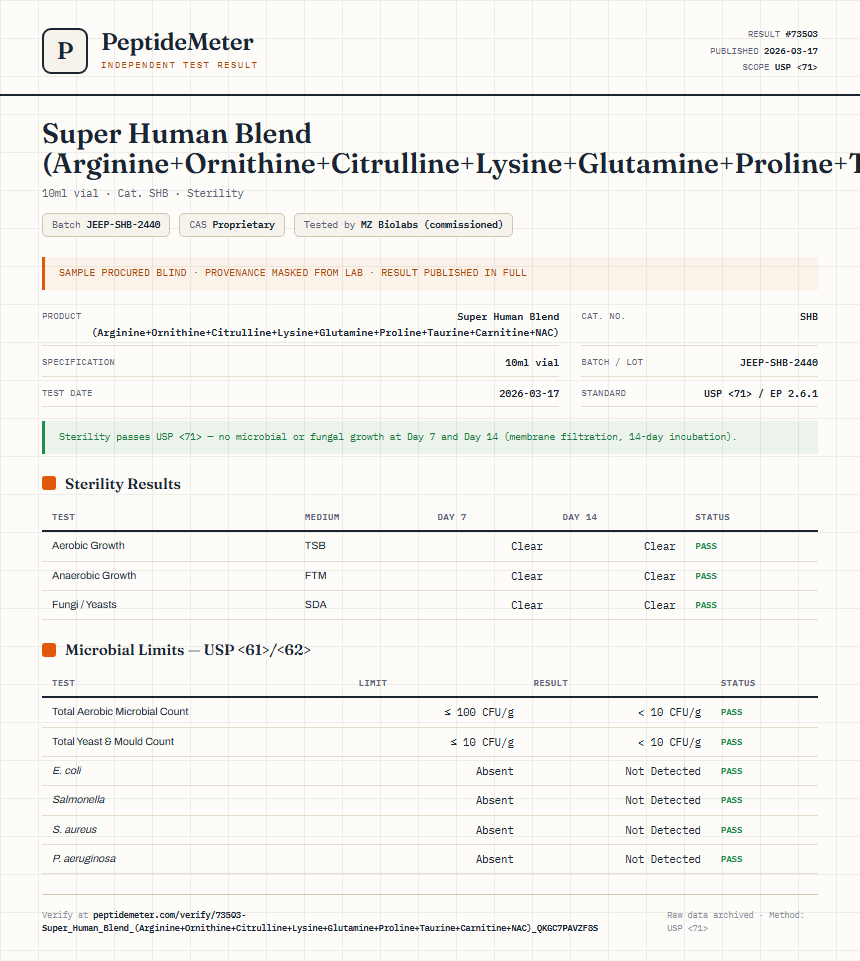Click 'SCOPE USP <71>' in the header

pyautogui.click(x=780, y=67)
